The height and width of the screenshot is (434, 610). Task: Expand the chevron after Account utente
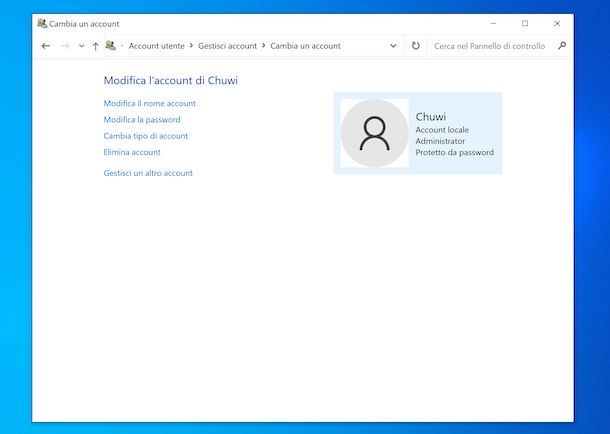point(191,46)
